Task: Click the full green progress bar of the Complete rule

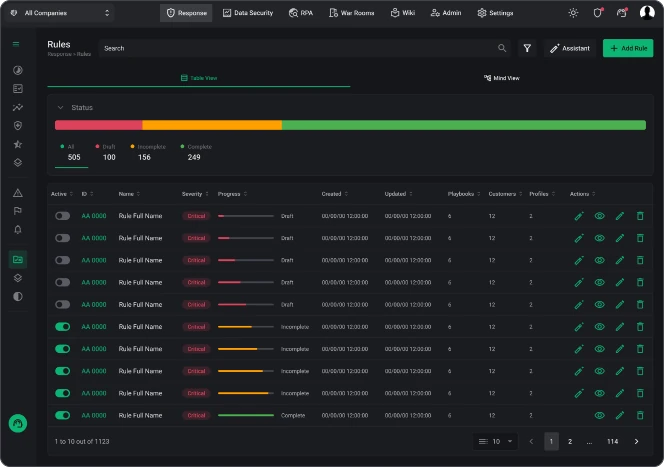Action: (x=246, y=415)
